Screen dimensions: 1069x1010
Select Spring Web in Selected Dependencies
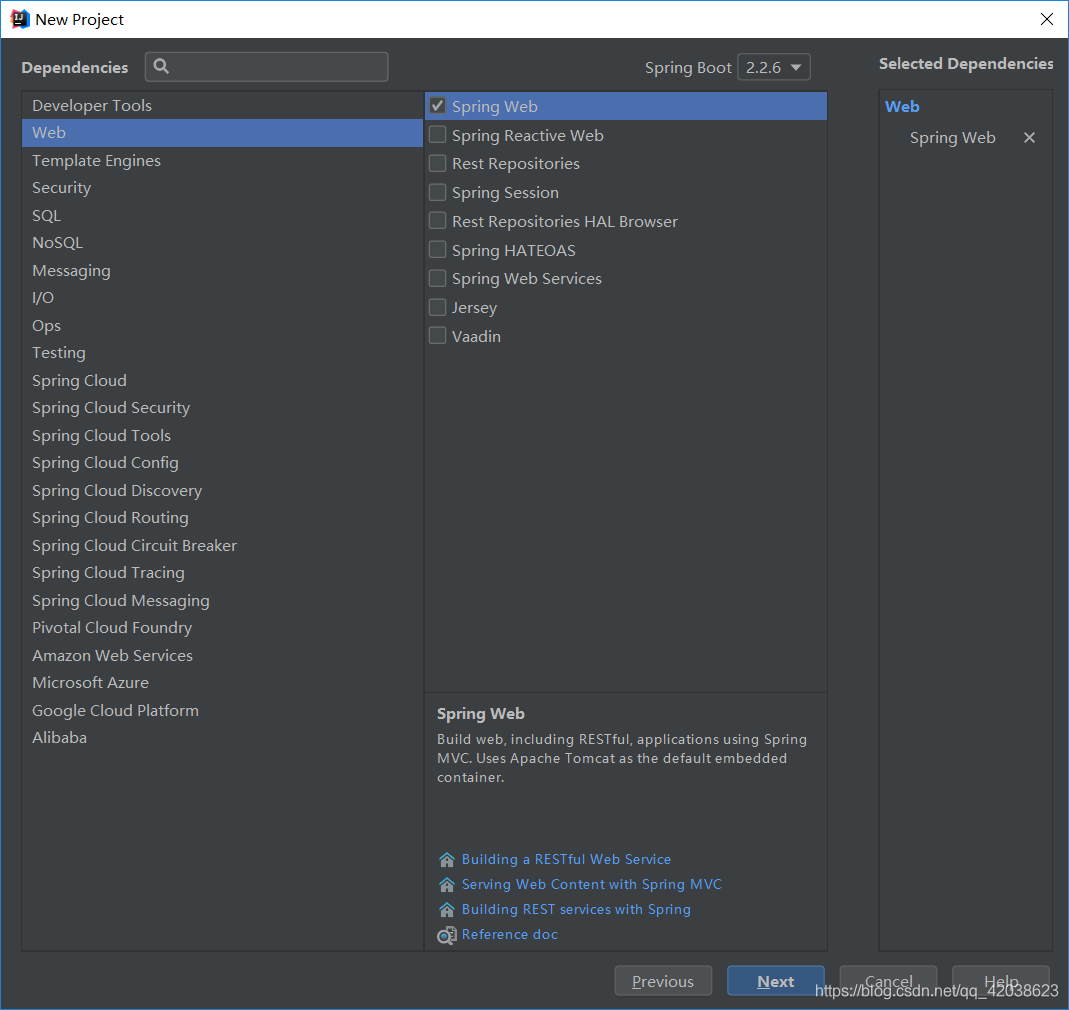[x=952, y=138]
